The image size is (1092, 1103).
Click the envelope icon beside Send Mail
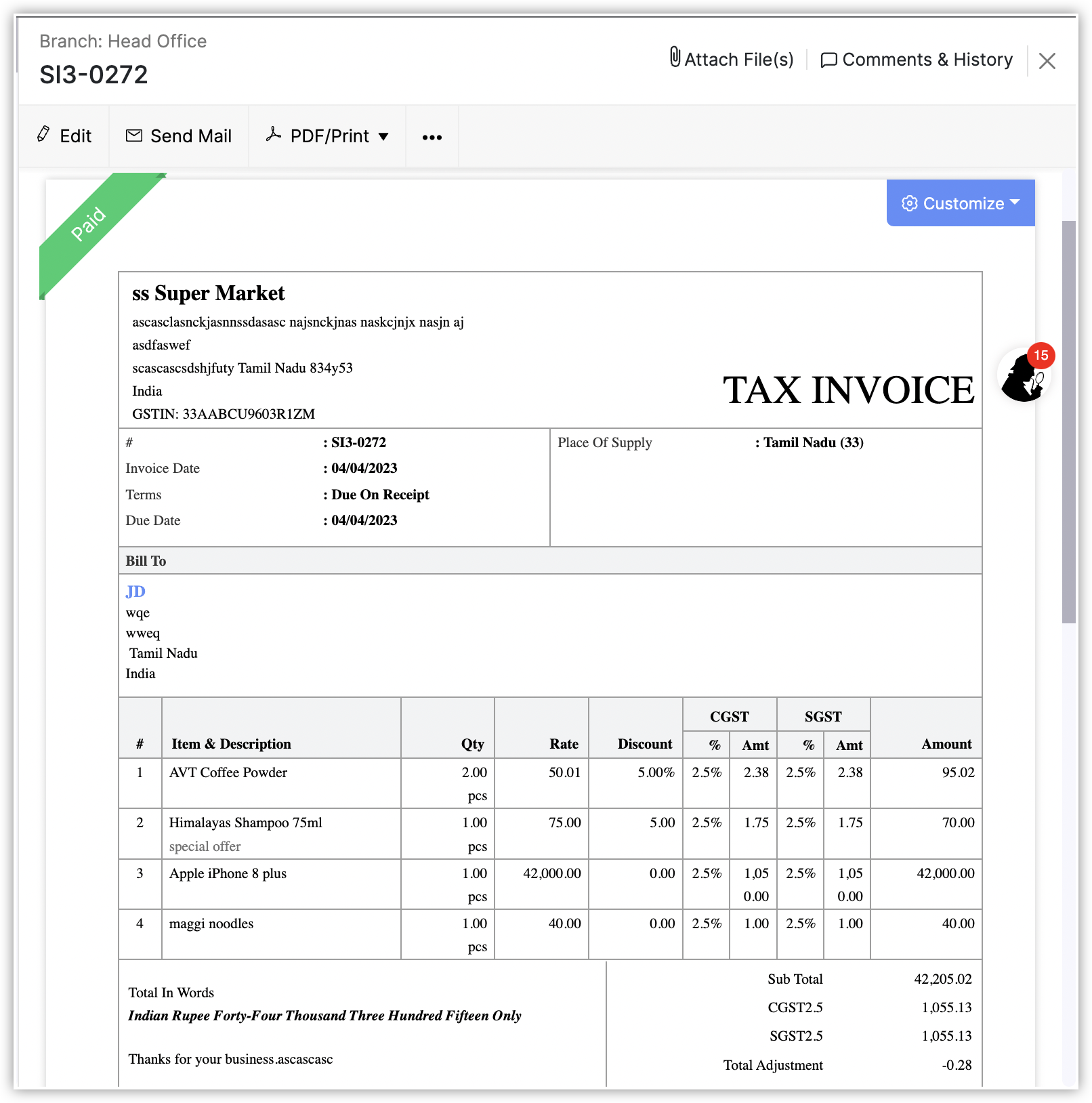click(x=134, y=136)
